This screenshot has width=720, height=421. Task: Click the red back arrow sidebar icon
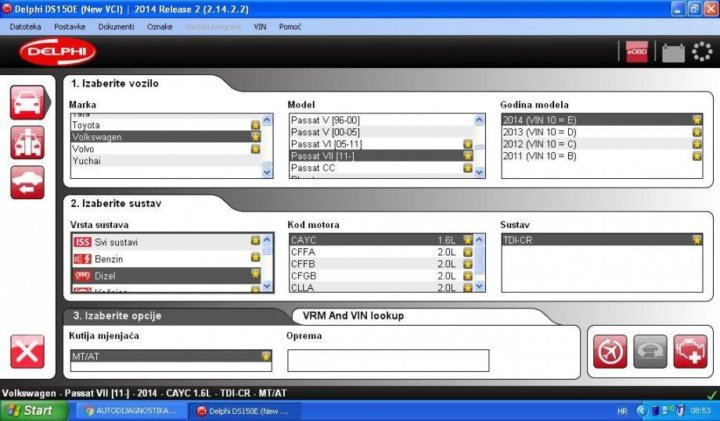[28, 181]
